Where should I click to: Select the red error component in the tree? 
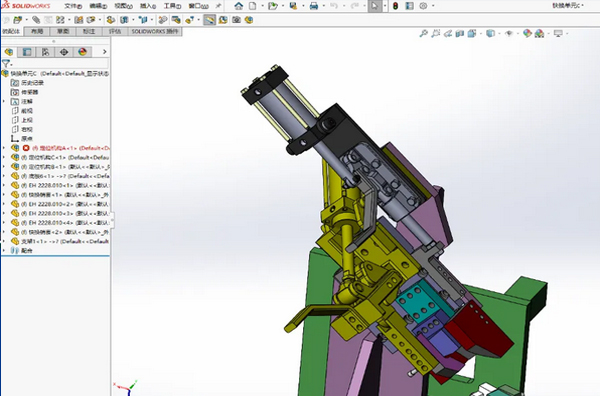point(60,148)
